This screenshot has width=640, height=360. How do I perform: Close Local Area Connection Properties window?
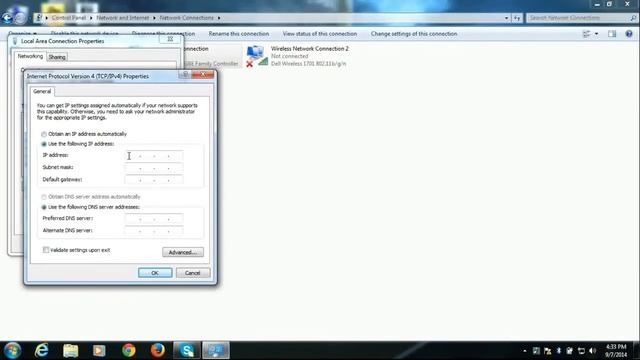pos(171,39)
